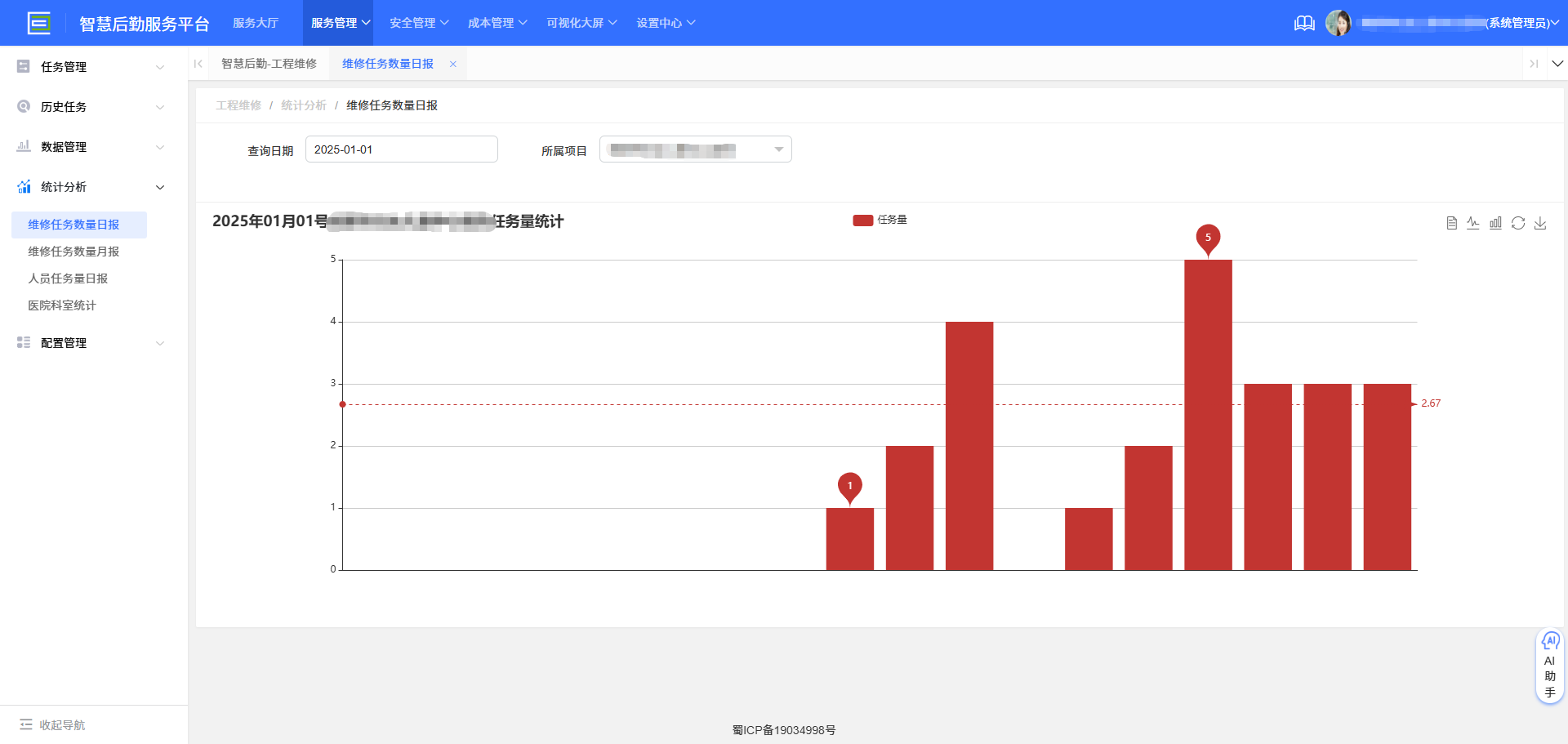Switch to the 服务大厅 menu
Screen dimensions: 1568x744
pos(256,23)
